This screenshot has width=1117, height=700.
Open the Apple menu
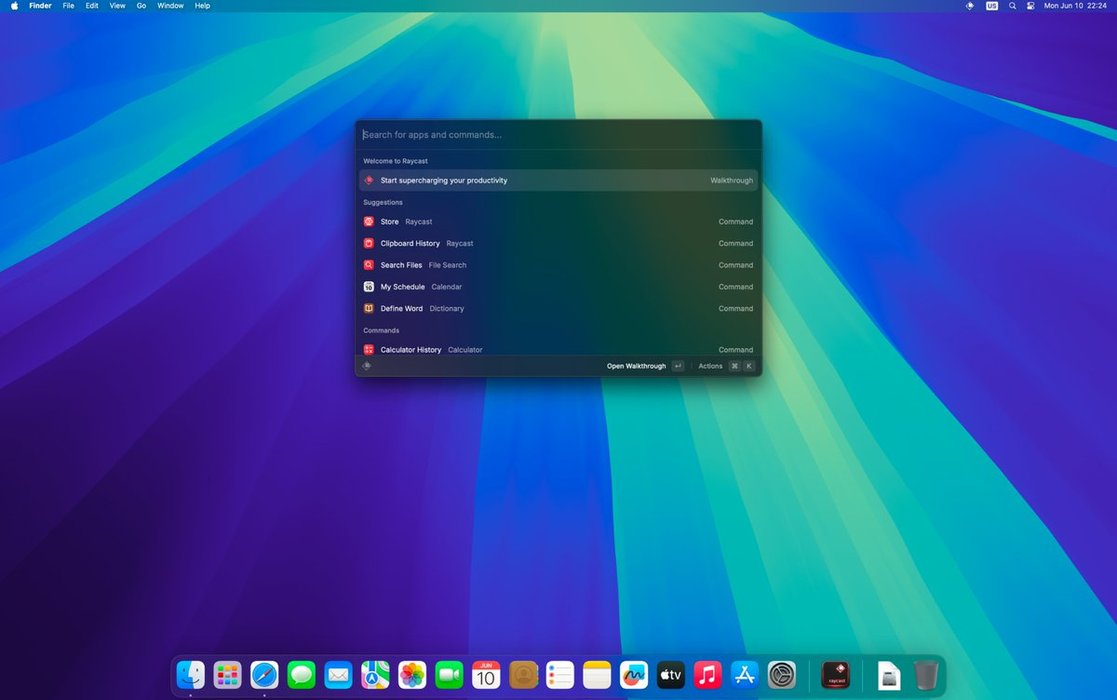pyautogui.click(x=14, y=6)
